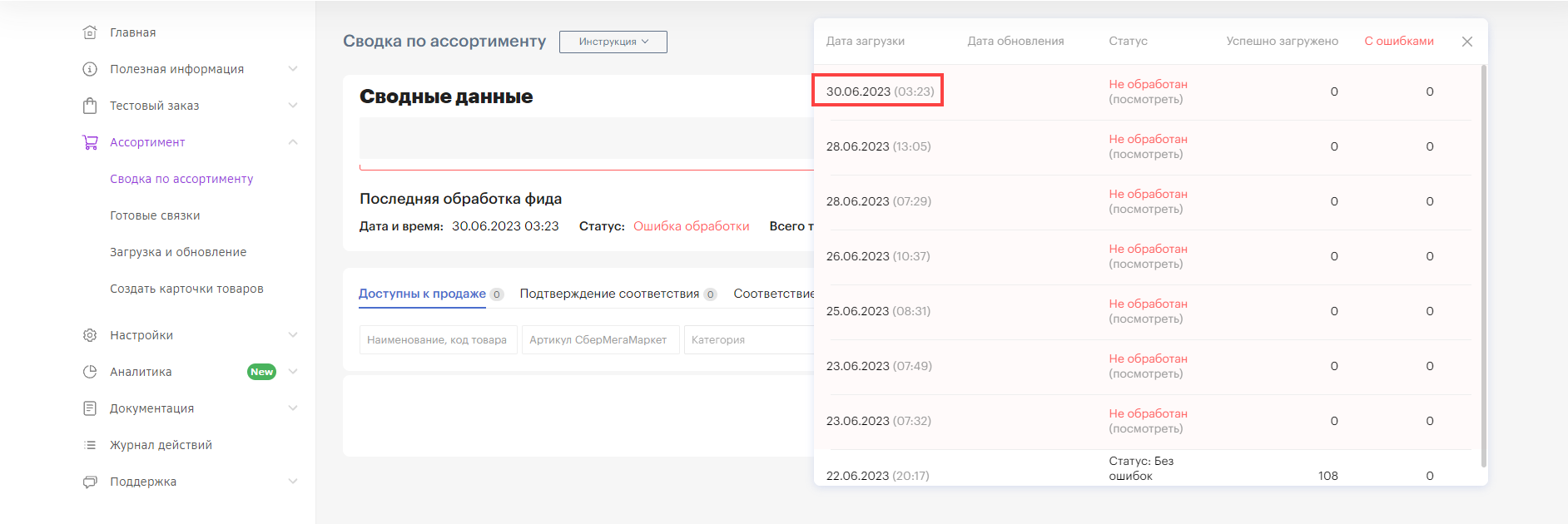Image resolution: width=1568 pixels, height=524 pixels.
Task: Click the Настройки gear icon
Action: click(90, 335)
